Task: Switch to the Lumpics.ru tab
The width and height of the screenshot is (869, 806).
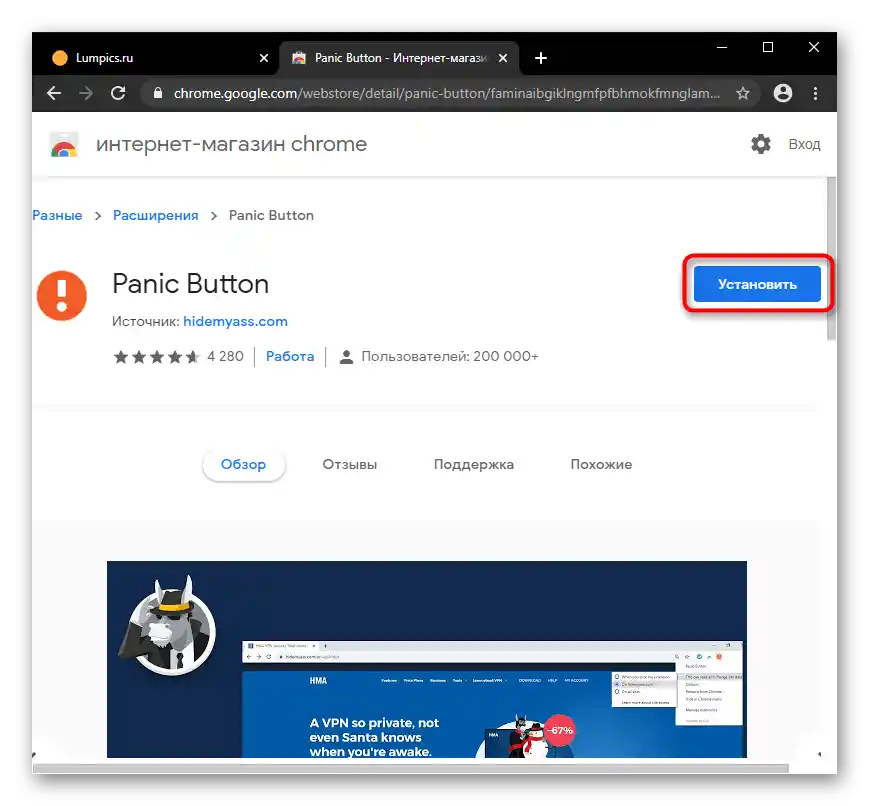Action: coord(156,58)
